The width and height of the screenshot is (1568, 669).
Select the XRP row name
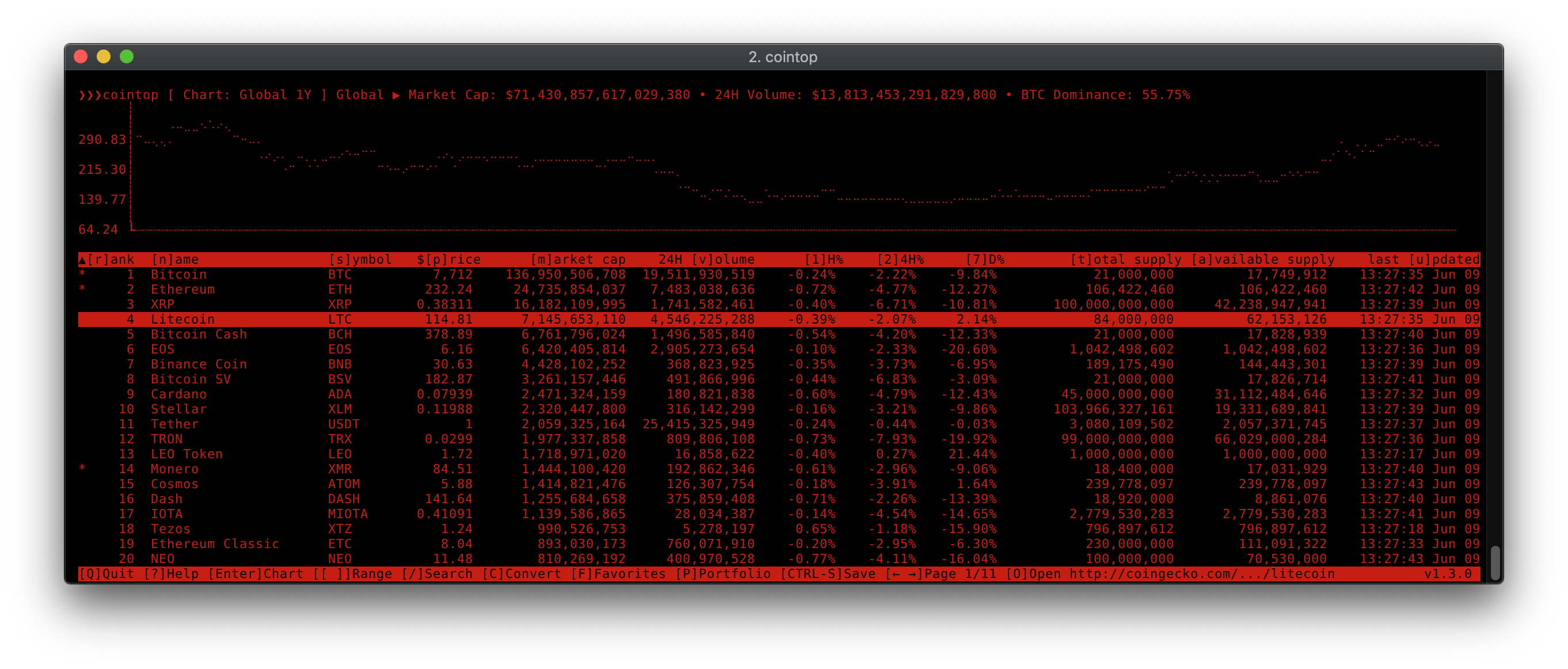(x=162, y=305)
